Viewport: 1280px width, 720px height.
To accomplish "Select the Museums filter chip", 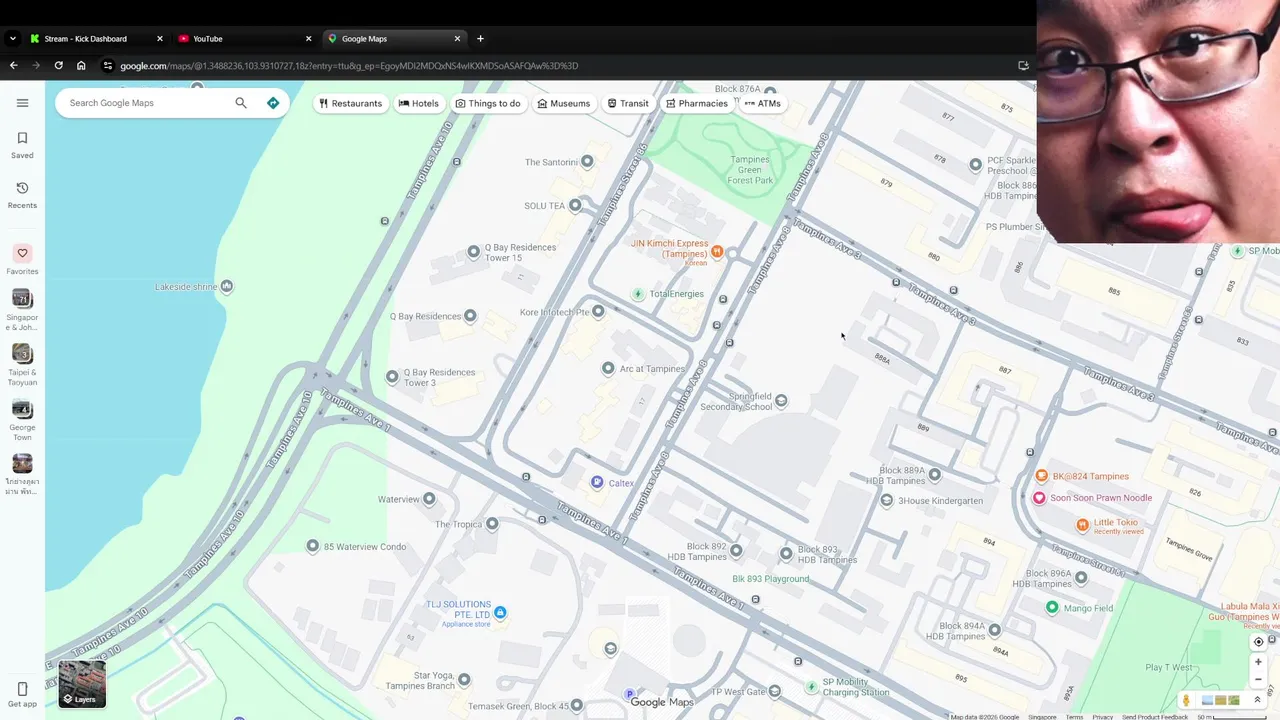I will pos(564,103).
